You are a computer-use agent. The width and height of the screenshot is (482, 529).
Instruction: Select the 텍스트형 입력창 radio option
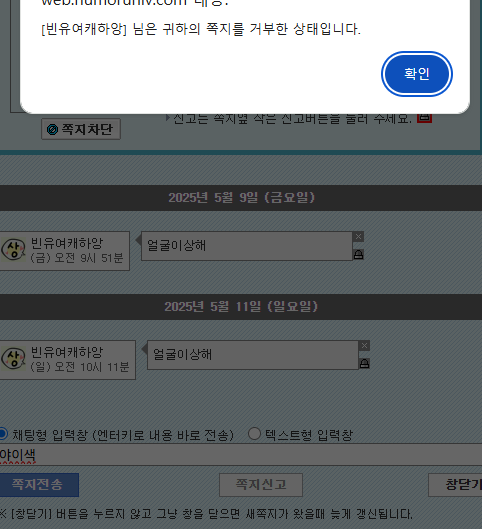click(x=254, y=434)
